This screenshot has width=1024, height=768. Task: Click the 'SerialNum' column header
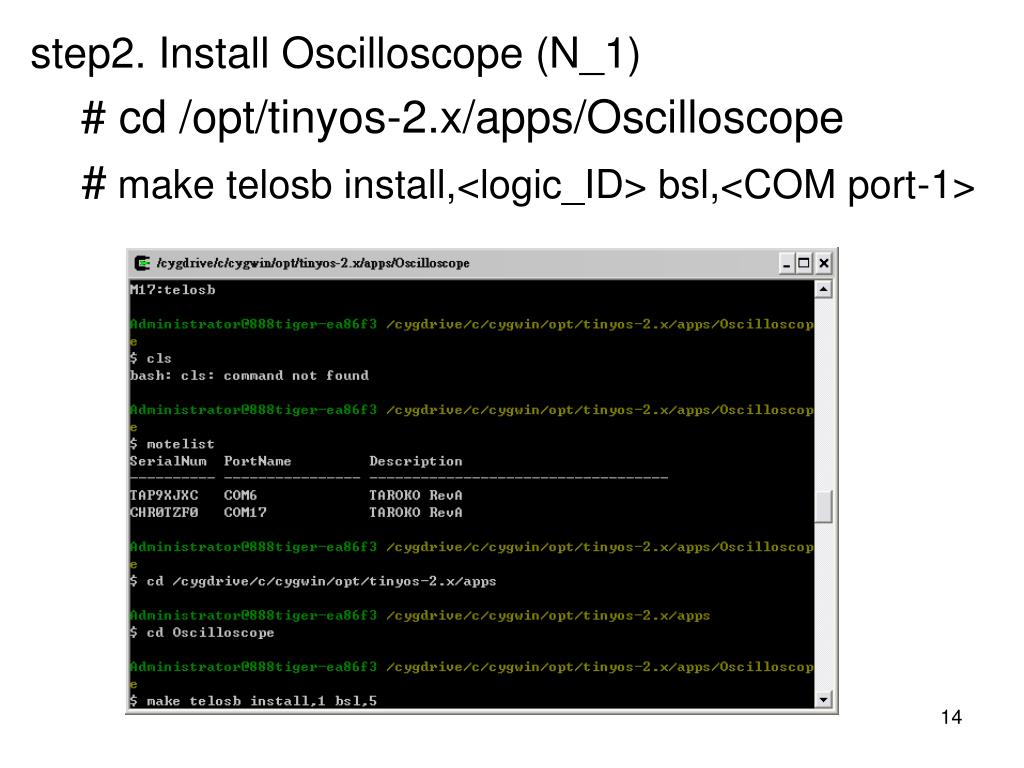(168, 461)
